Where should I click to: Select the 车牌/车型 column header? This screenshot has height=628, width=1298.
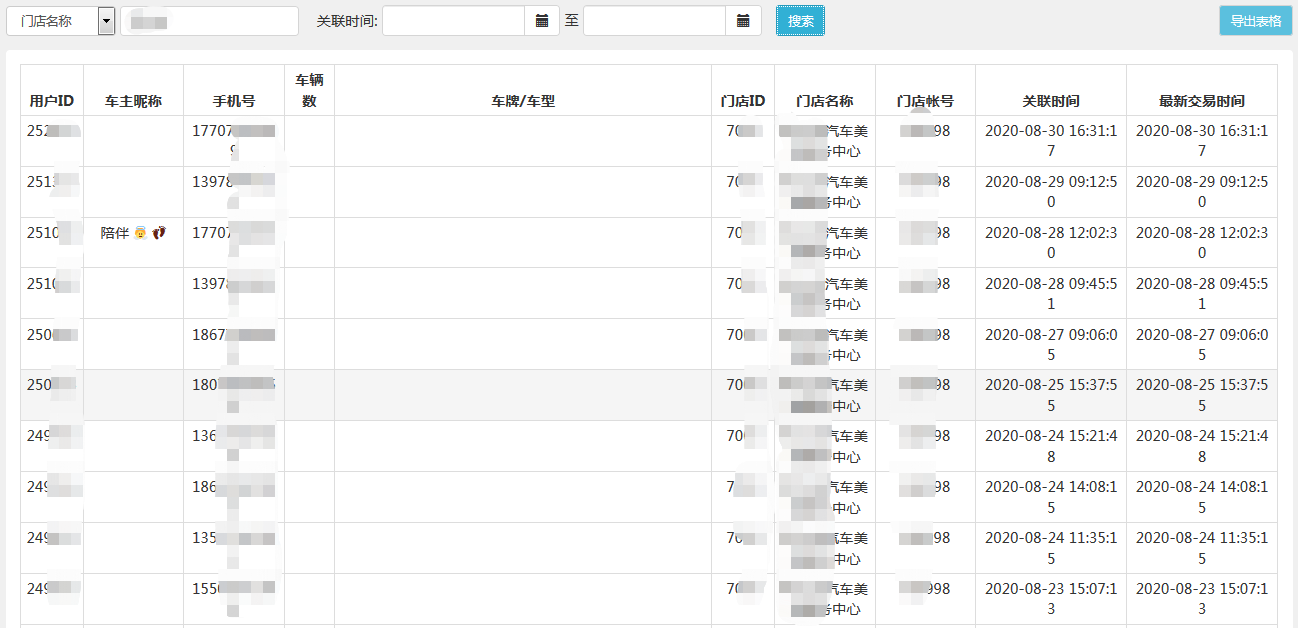point(522,101)
